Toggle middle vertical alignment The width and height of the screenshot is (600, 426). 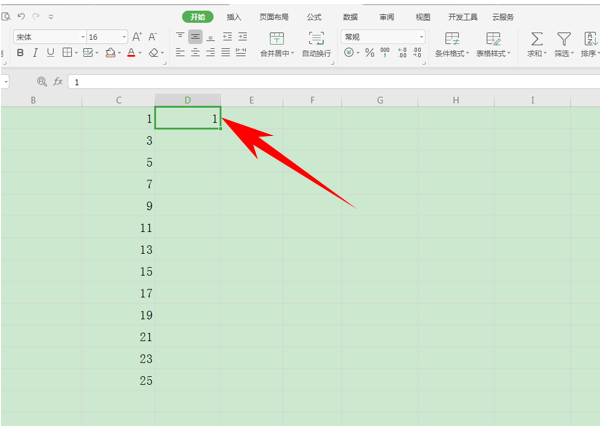[195, 37]
